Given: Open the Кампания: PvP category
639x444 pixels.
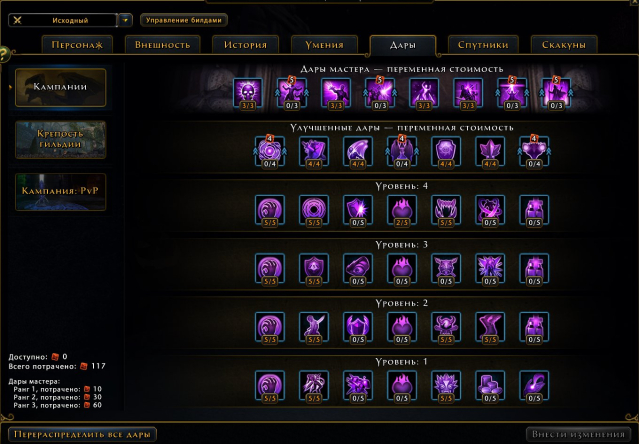Looking at the screenshot, I should pos(60,191).
